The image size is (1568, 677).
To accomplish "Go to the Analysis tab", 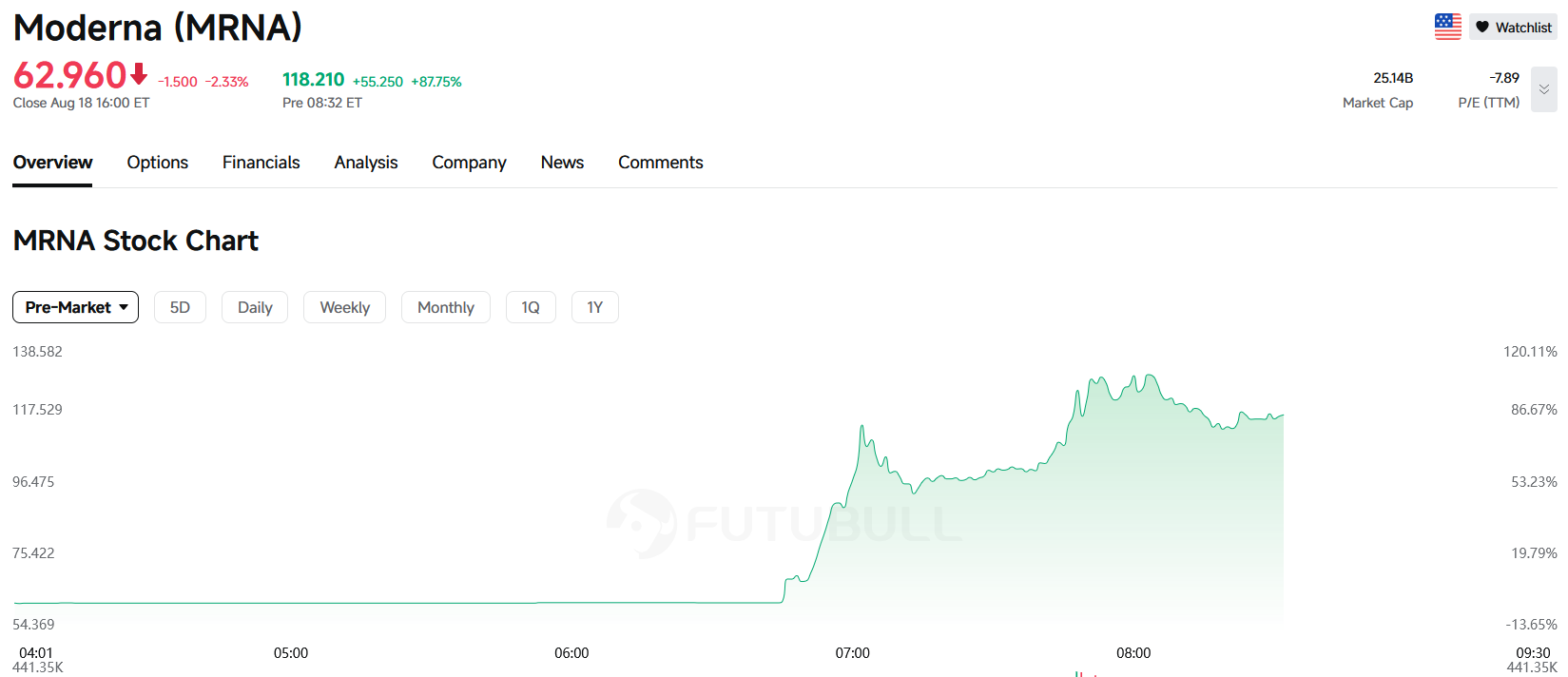I will click(366, 163).
